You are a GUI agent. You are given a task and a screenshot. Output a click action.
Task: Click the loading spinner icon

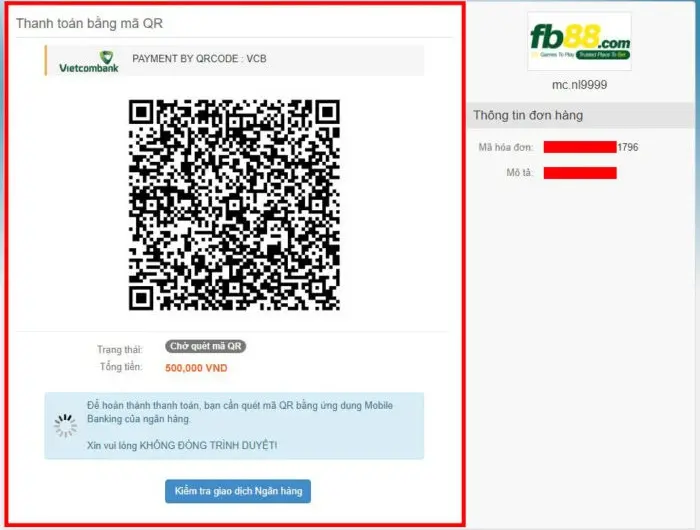pos(66,426)
